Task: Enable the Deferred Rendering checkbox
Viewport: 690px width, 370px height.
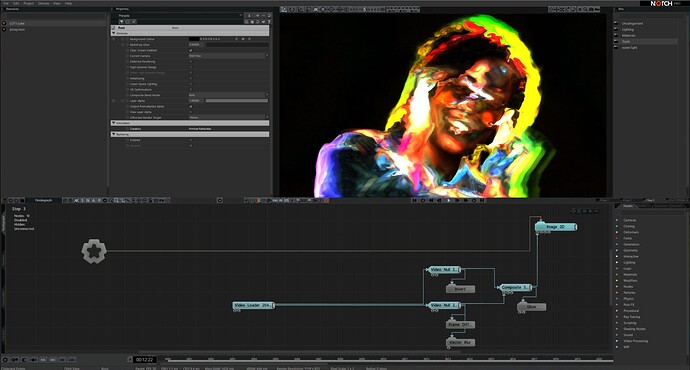Action: 191,62
